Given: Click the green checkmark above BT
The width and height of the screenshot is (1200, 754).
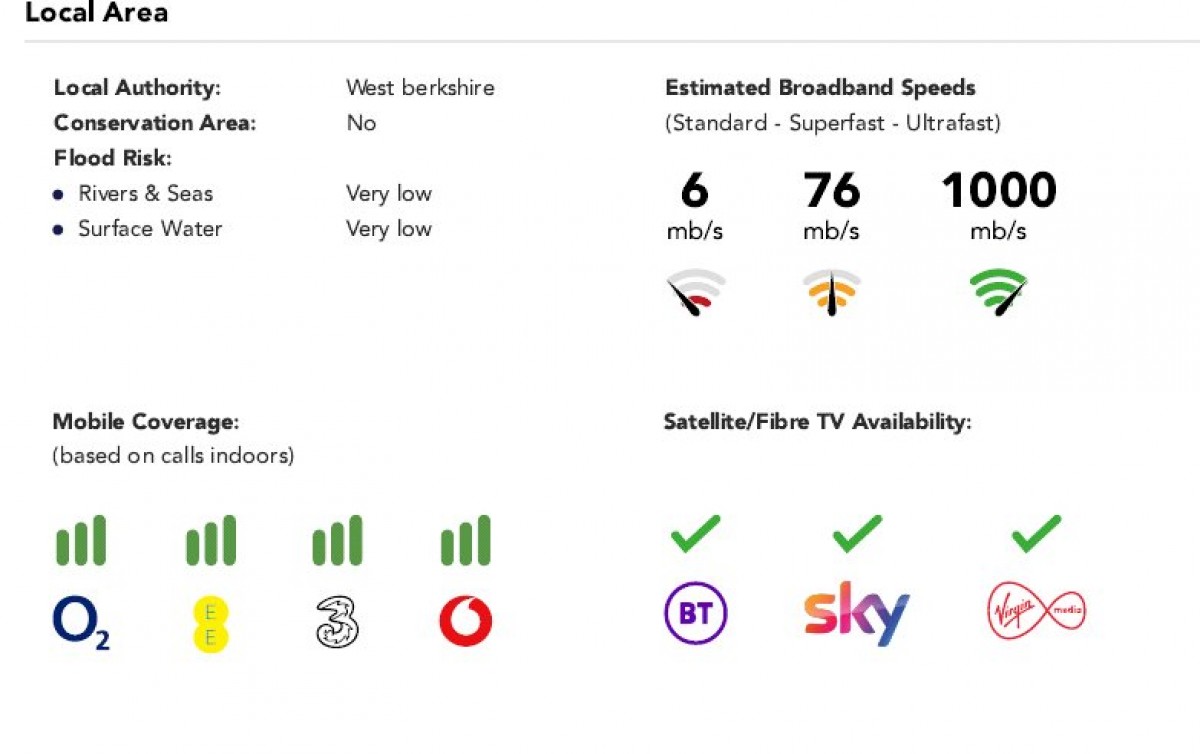Looking at the screenshot, I should point(695,533).
